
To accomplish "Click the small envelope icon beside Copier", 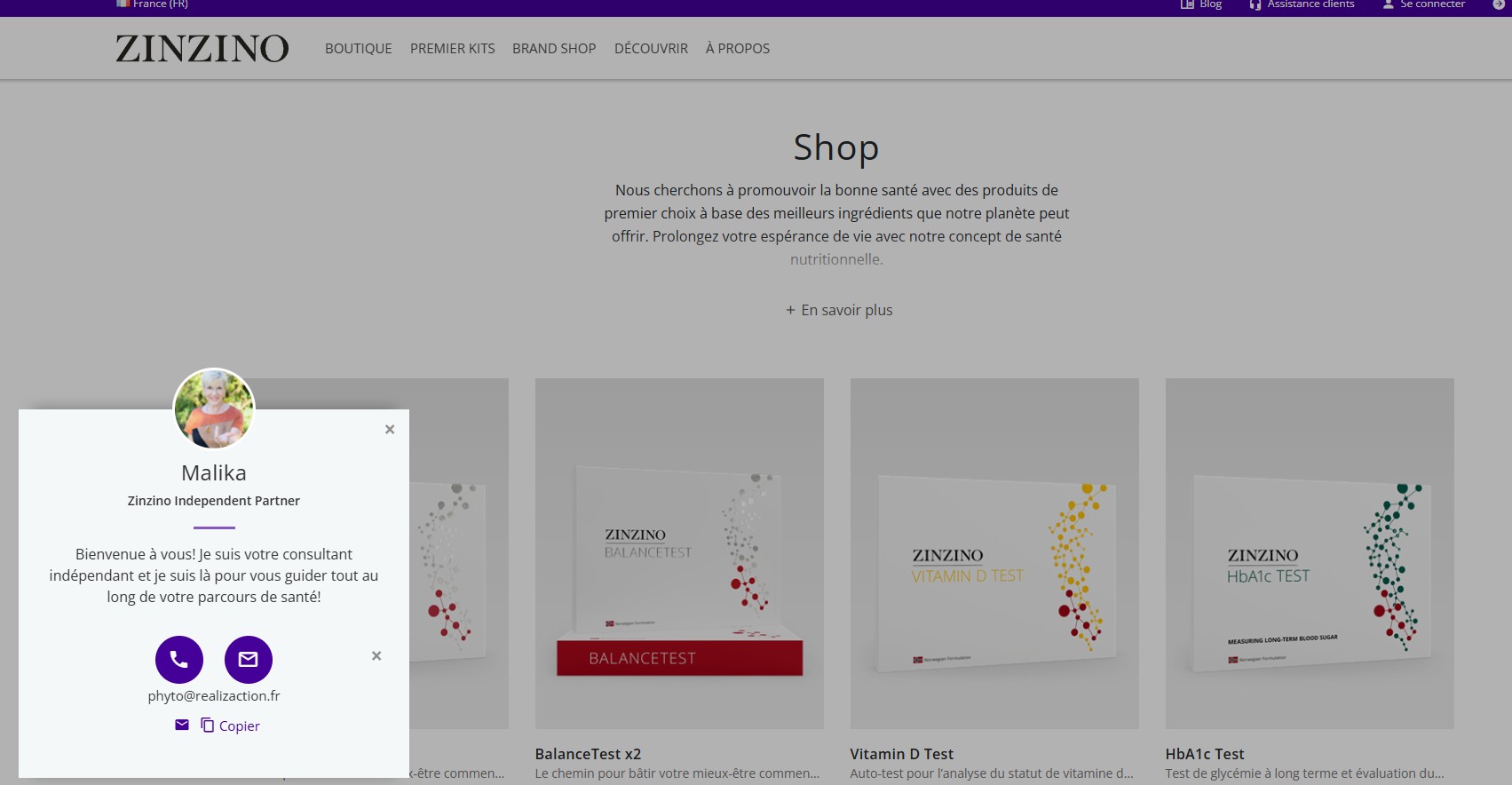I will [182, 725].
